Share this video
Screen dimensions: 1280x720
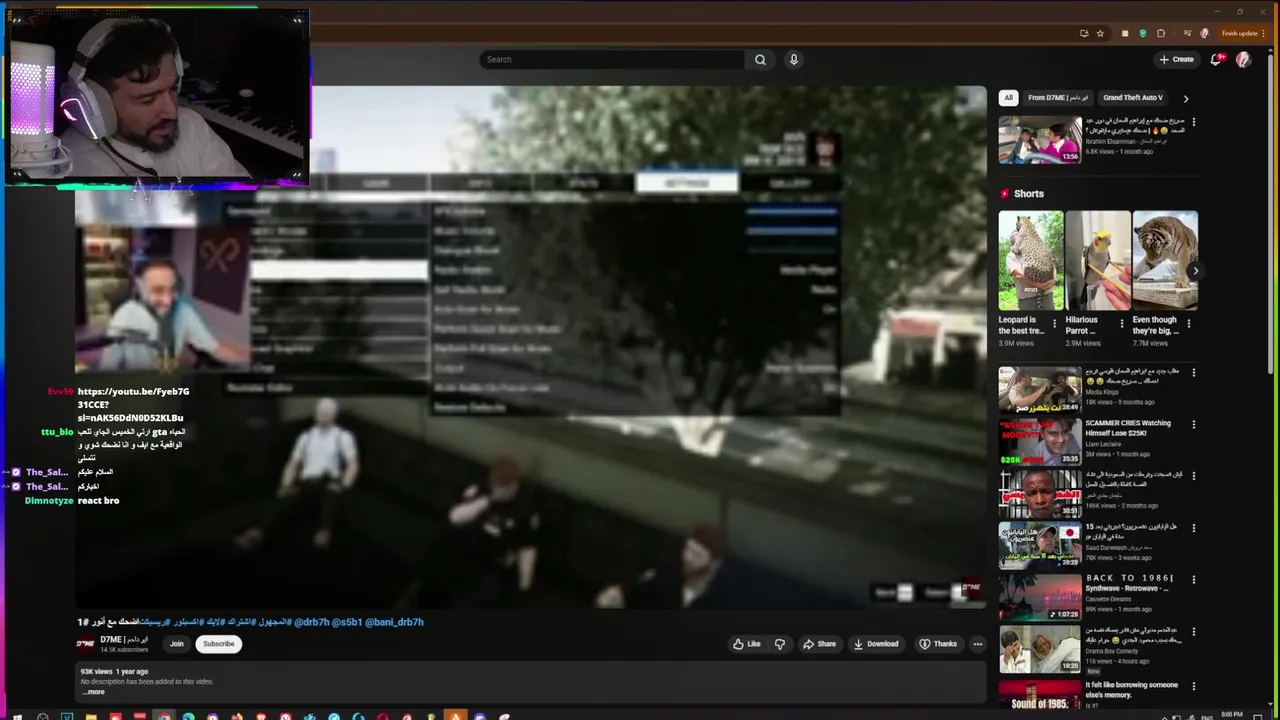click(x=819, y=644)
